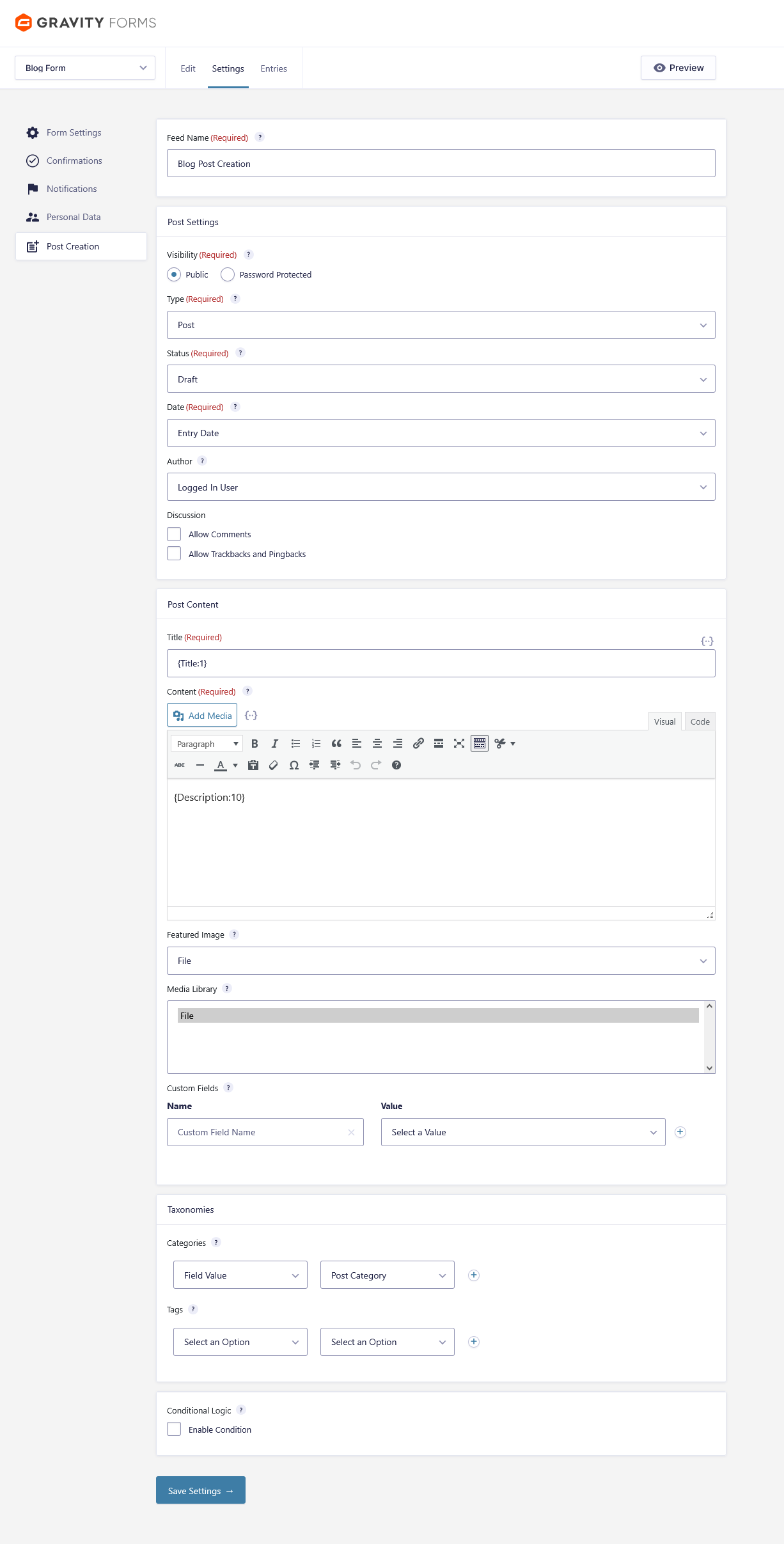
Task: Click the italic formatting icon
Action: click(x=275, y=743)
